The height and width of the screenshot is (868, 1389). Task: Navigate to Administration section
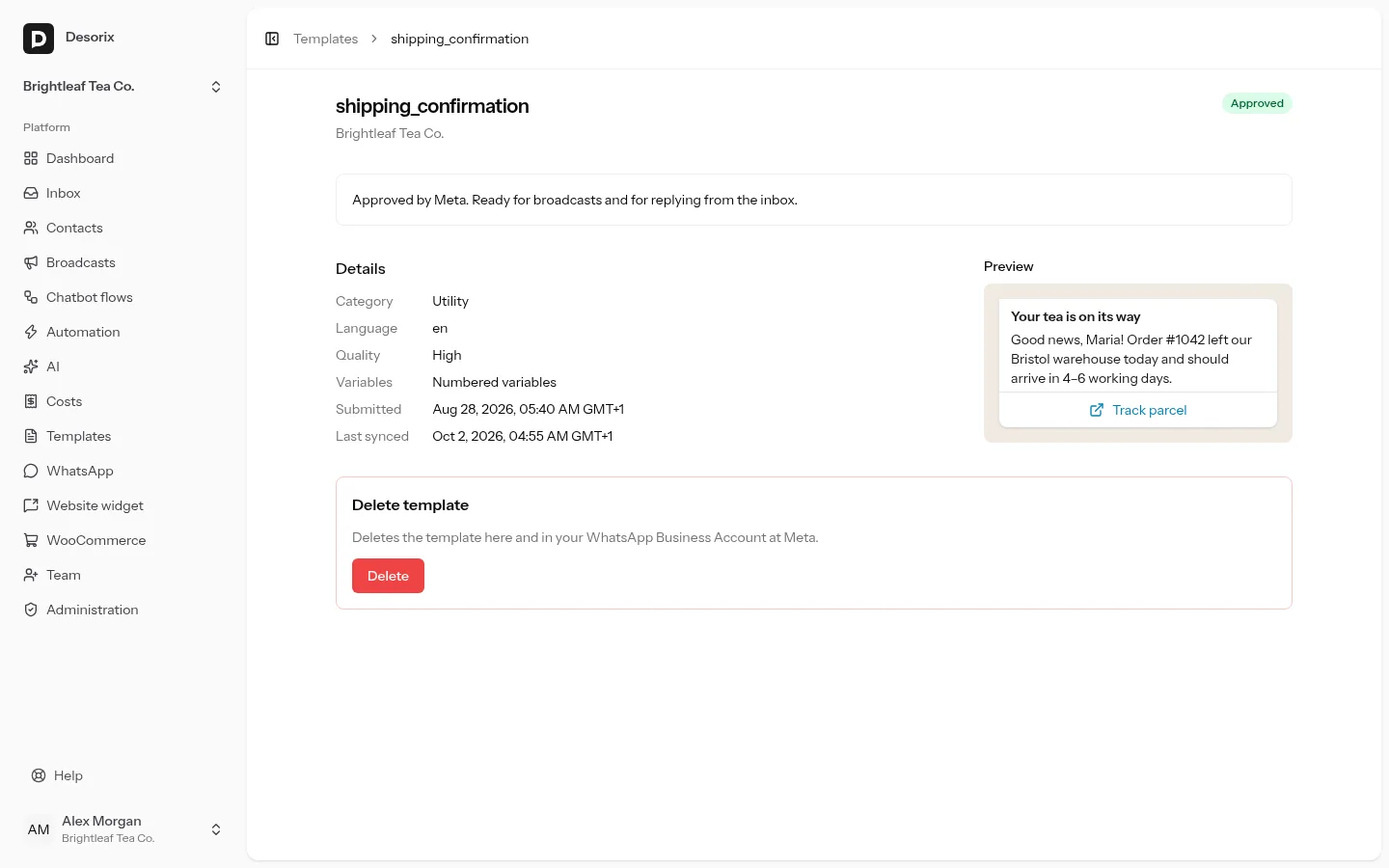123,610
